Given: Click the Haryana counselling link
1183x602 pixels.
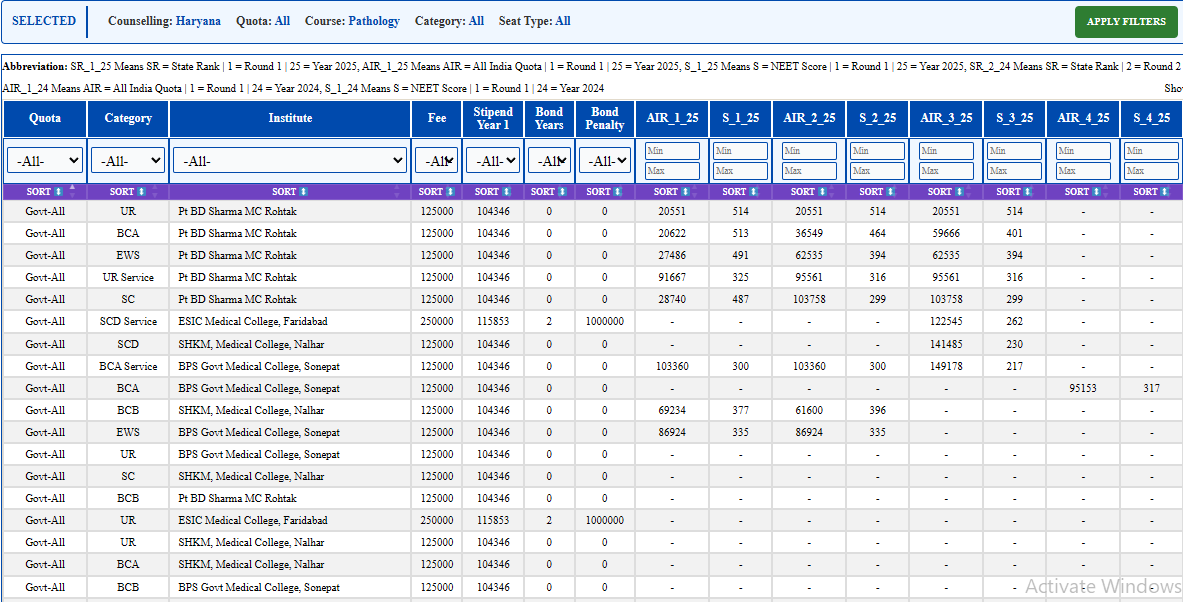Looking at the screenshot, I should pos(198,21).
